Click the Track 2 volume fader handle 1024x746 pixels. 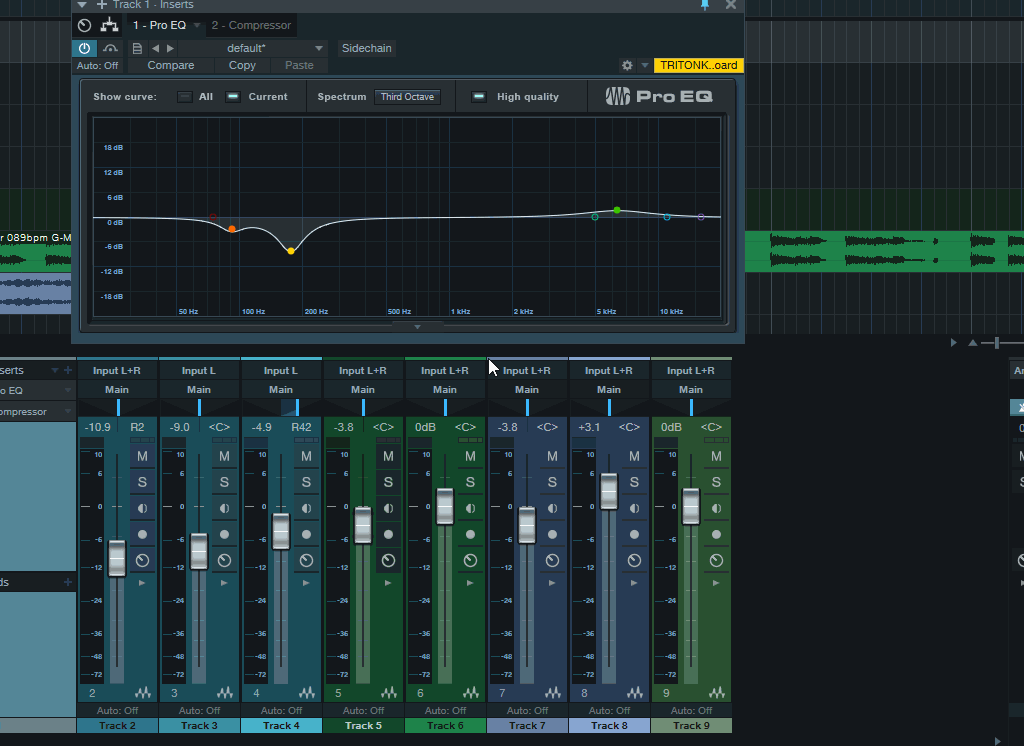click(117, 559)
